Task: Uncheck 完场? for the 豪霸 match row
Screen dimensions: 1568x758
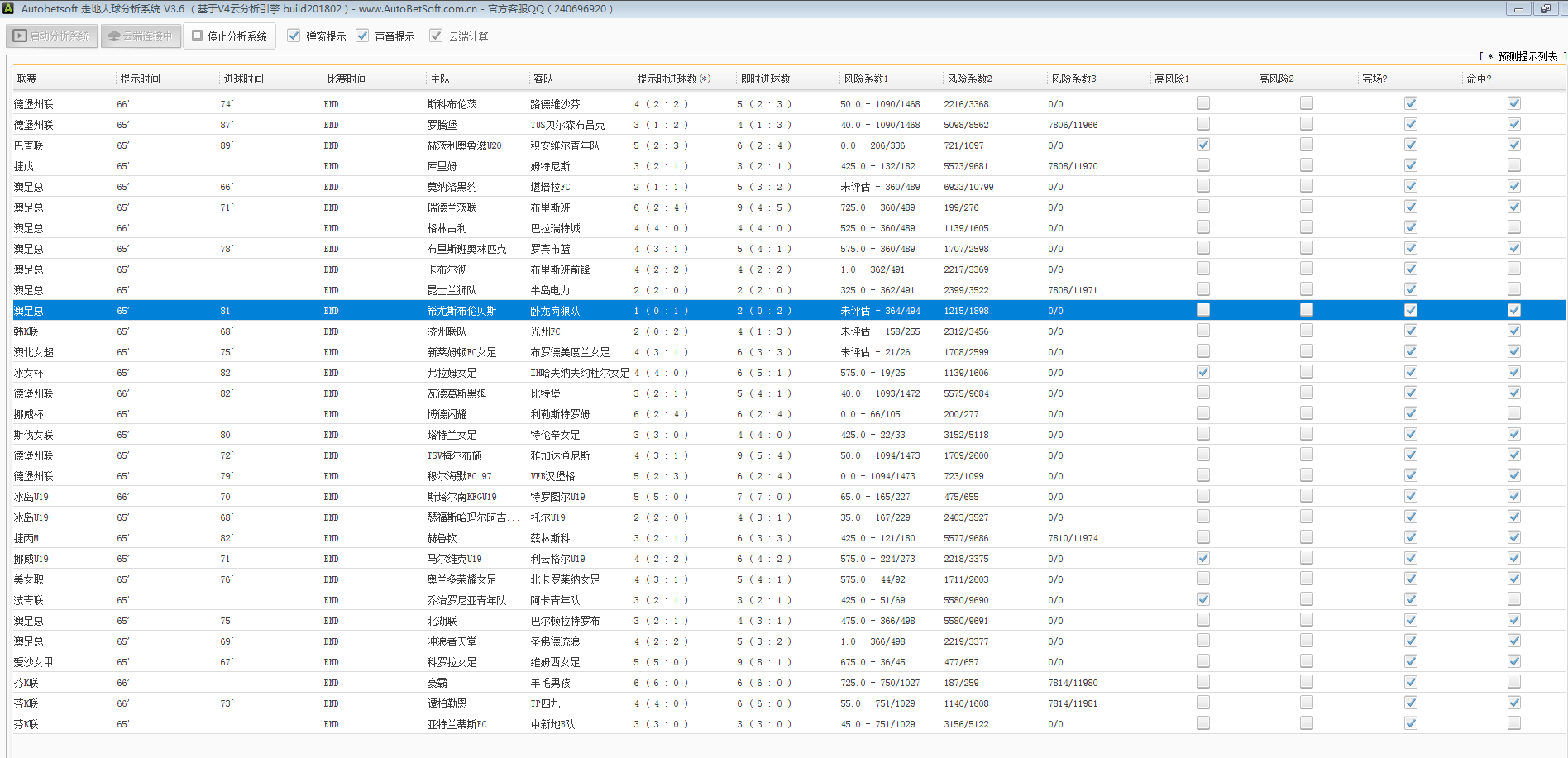Action: (1411, 682)
